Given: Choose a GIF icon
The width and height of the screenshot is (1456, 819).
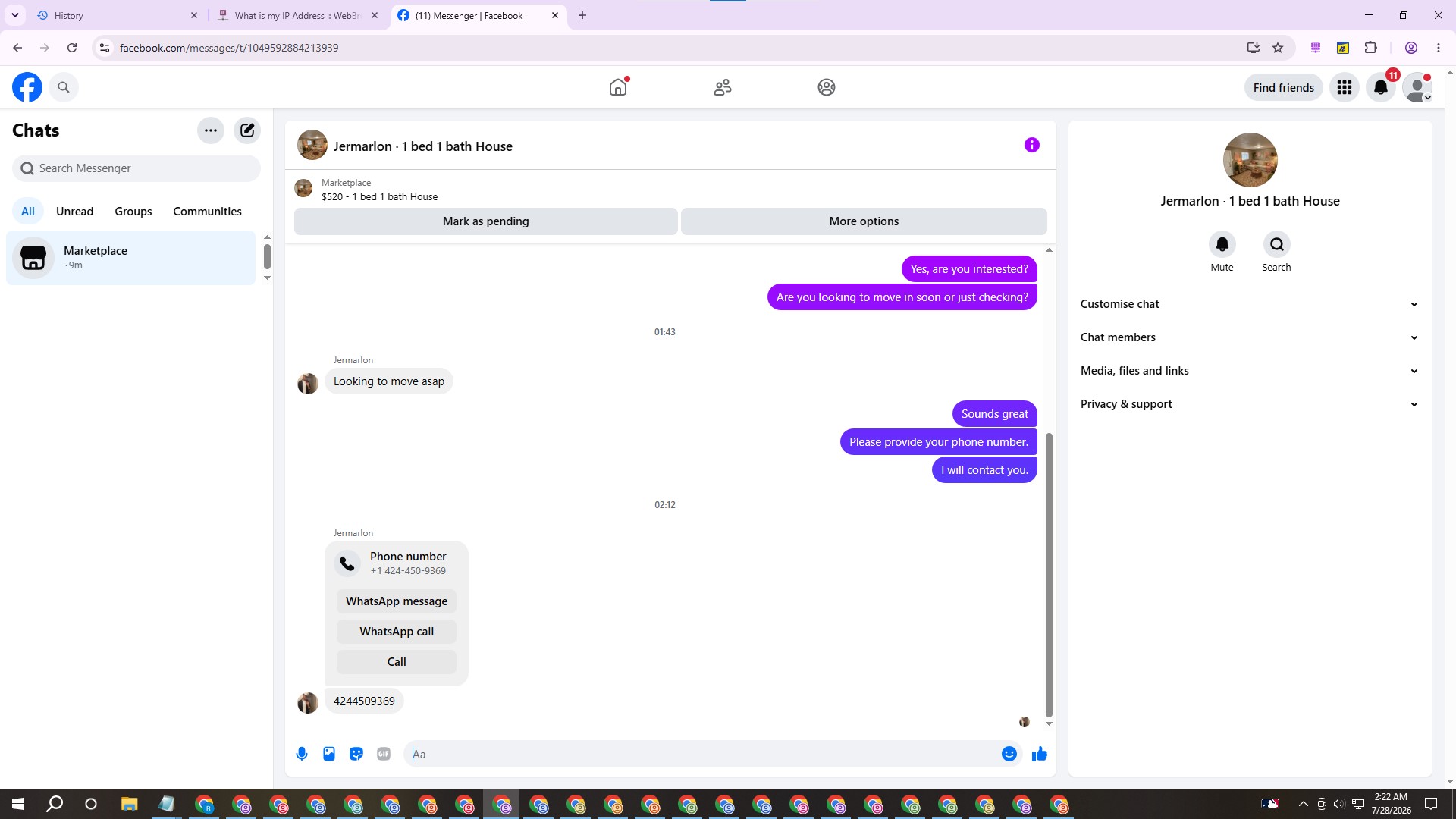Looking at the screenshot, I should click(x=384, y=754).
